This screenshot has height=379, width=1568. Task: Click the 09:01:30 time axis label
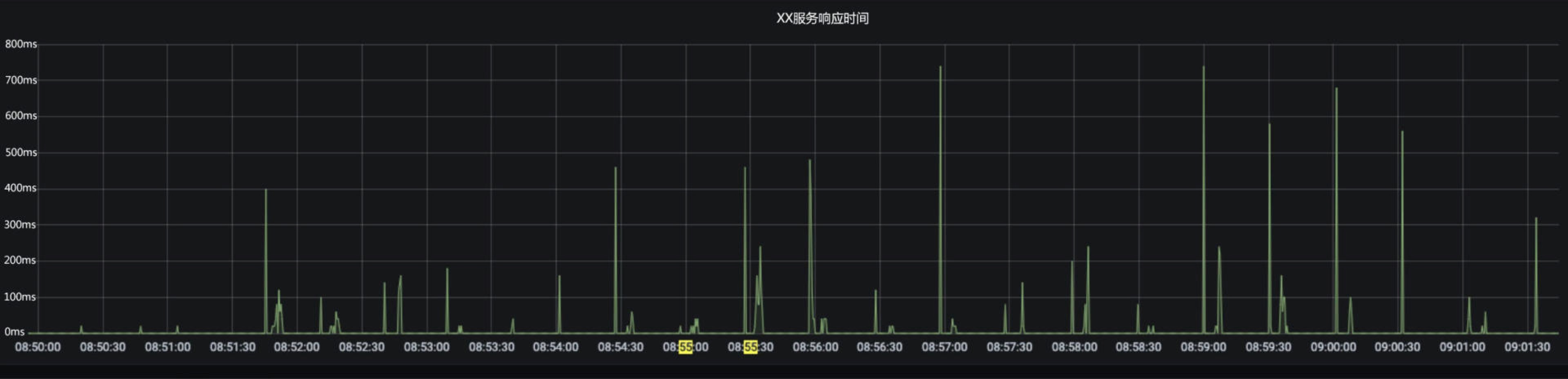[1527, 347]
